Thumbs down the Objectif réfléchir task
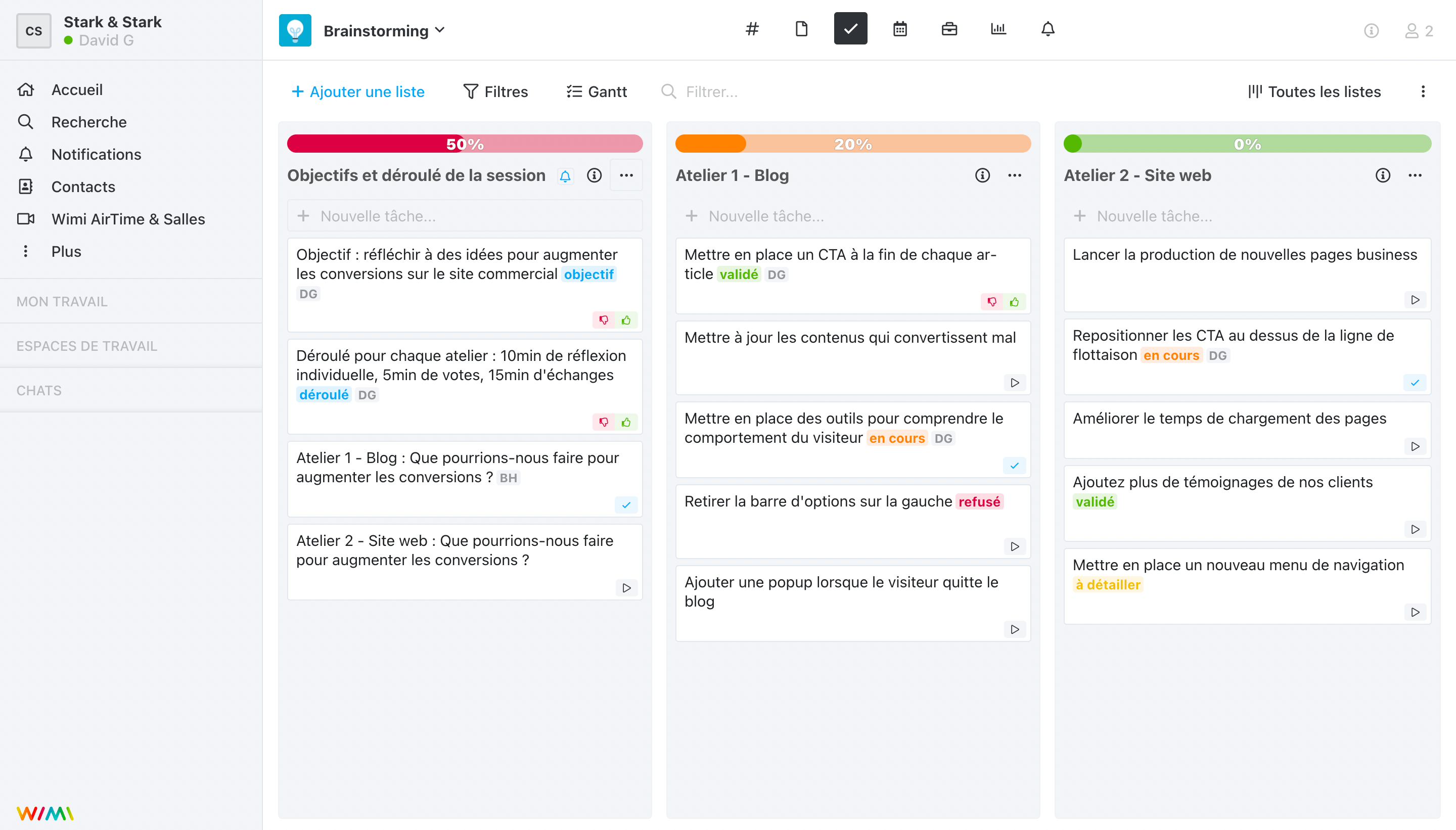 click(x=604, y=320)
